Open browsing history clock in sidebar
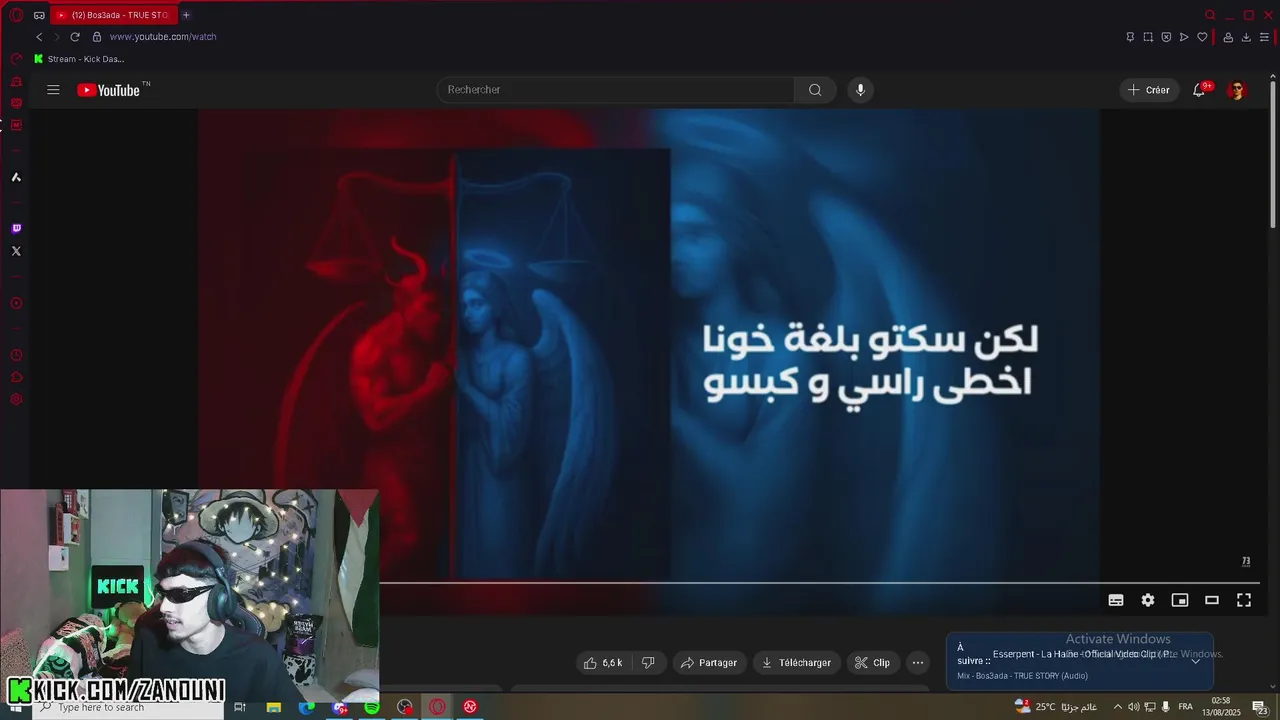Viewport: 1280px width, 720px height. click(16, 355)
